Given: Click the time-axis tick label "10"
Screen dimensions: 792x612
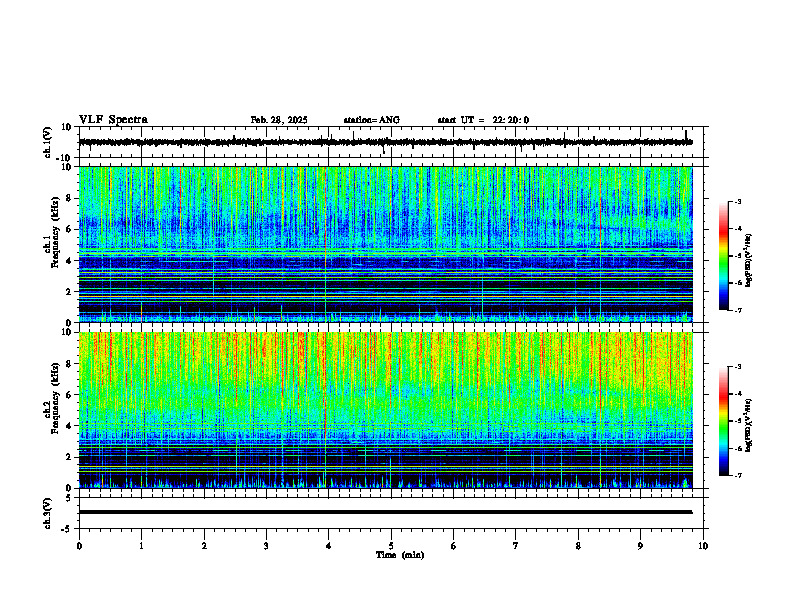Looking at the screenshot, I should (703, 546).
